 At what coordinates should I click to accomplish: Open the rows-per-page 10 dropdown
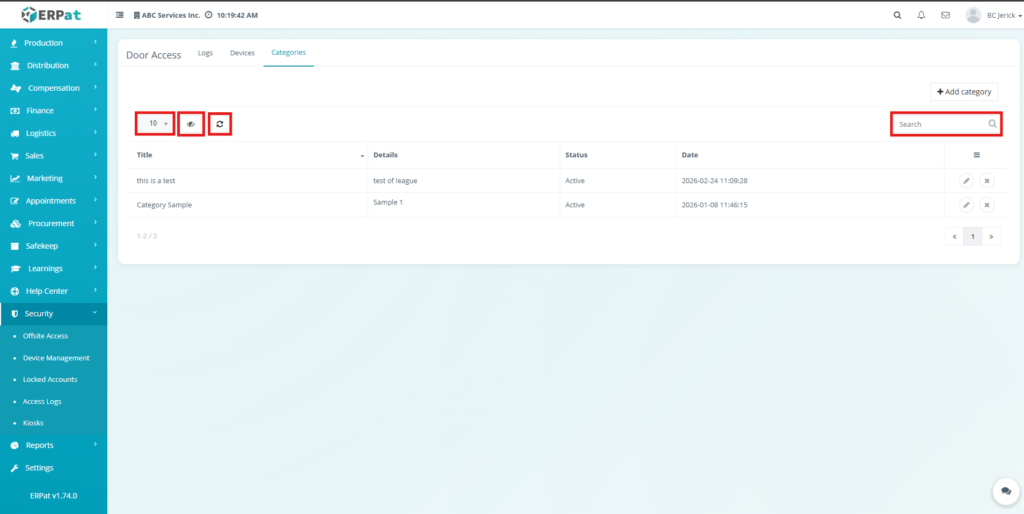[x=155, y=124]
